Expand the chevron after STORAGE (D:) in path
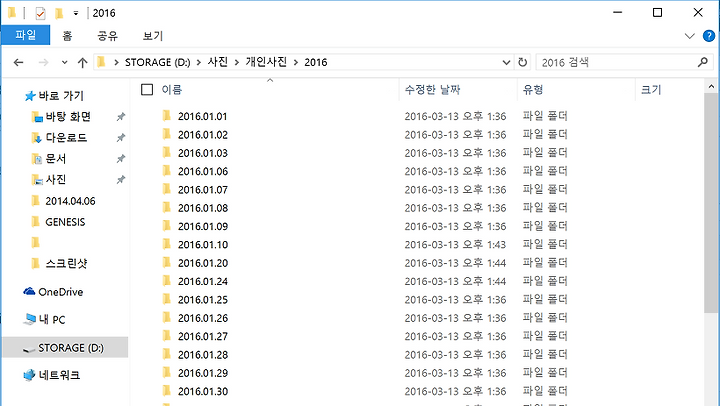720x406 pixels. coord(199,62)
